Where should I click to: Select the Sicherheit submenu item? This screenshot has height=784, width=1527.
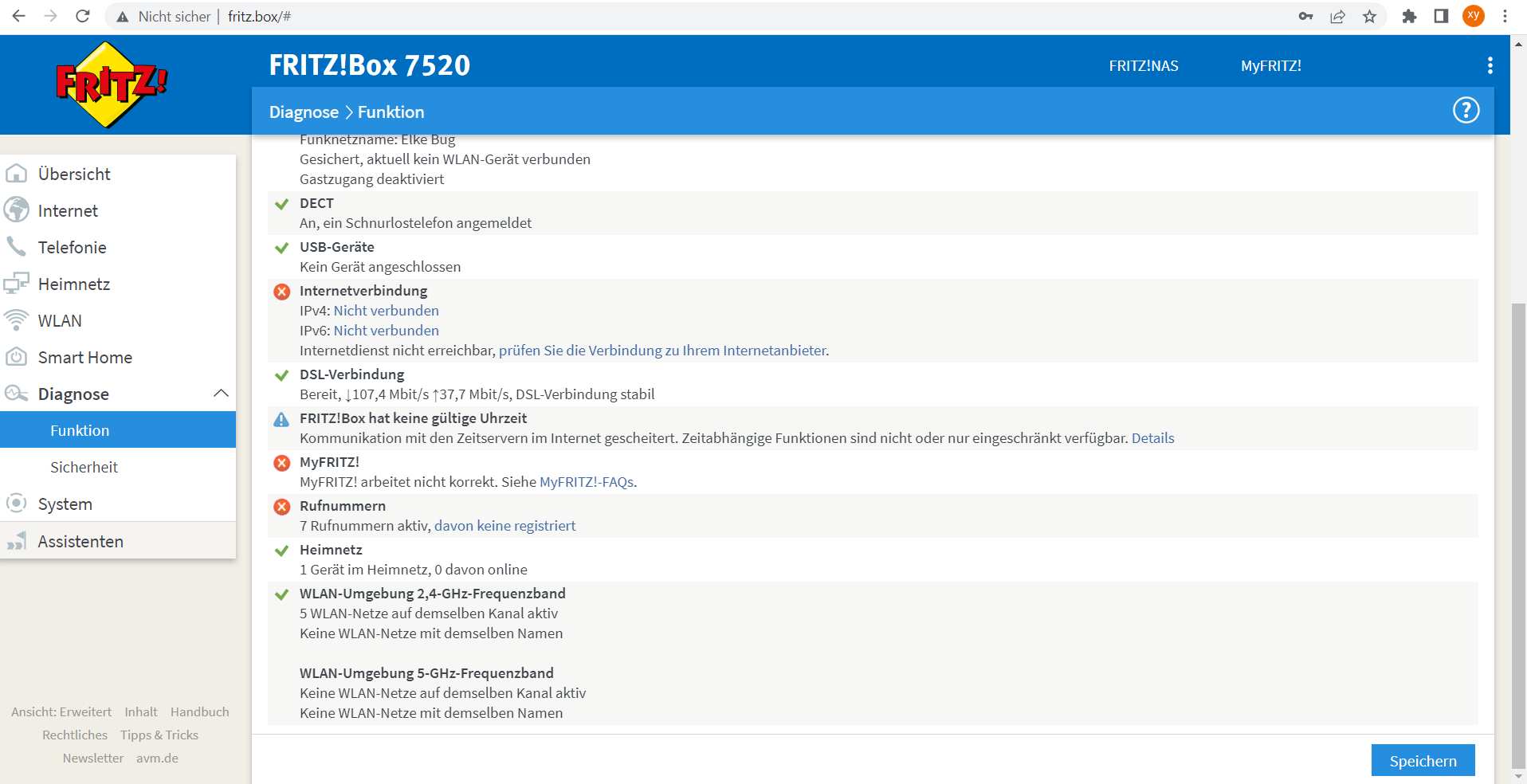(x=118, y=467)
